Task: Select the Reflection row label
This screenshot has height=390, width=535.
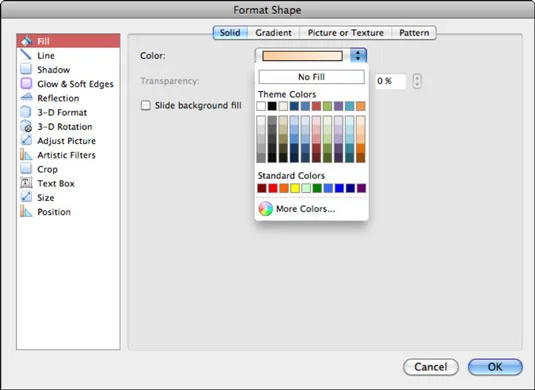Action: 58,98
